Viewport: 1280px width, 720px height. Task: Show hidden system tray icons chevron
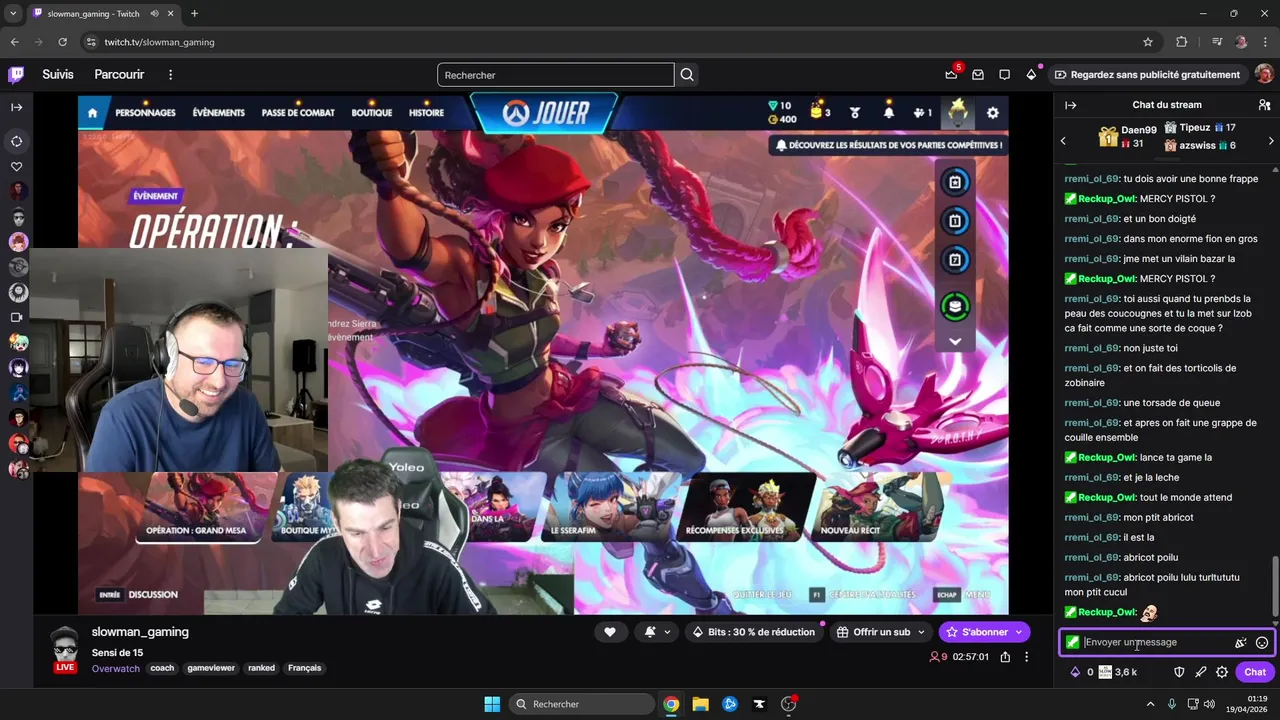click(1150, 704)
